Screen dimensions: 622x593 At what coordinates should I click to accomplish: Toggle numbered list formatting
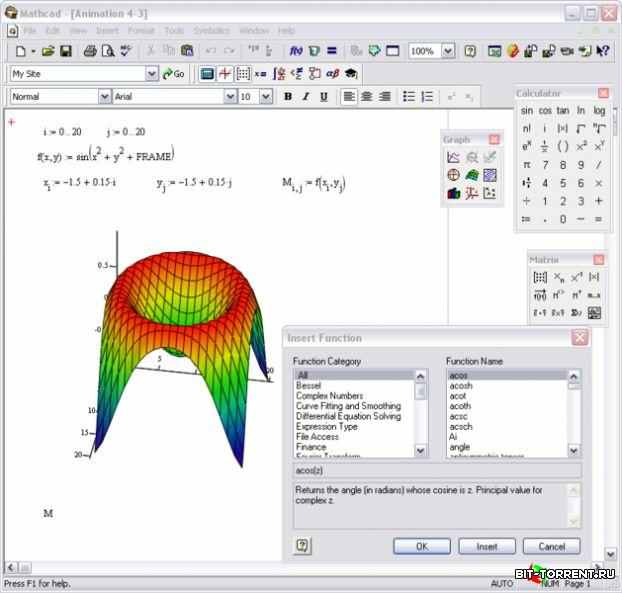coord(427,96)
